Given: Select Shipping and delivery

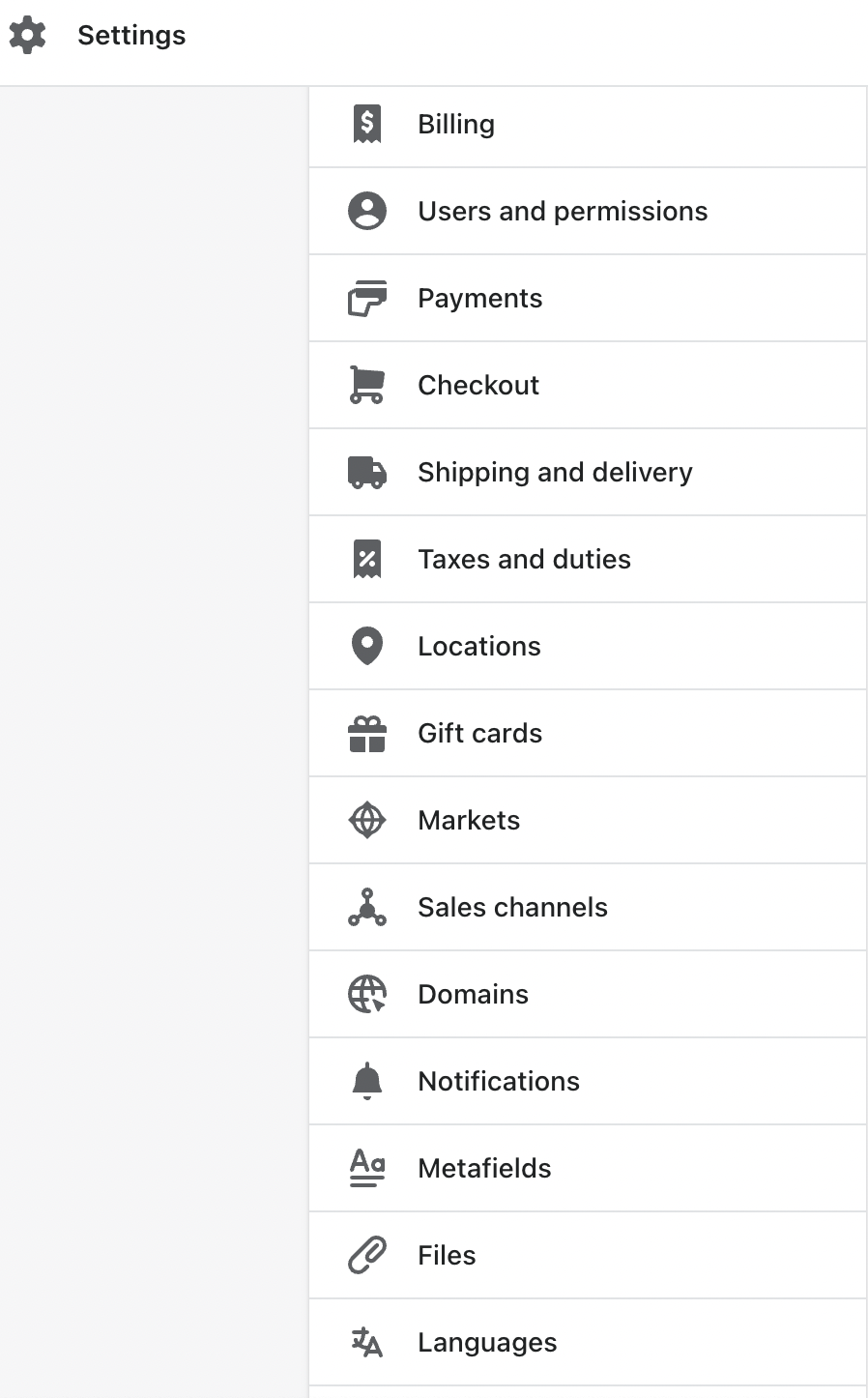Looking at the screenshot, I should [555, 472].
